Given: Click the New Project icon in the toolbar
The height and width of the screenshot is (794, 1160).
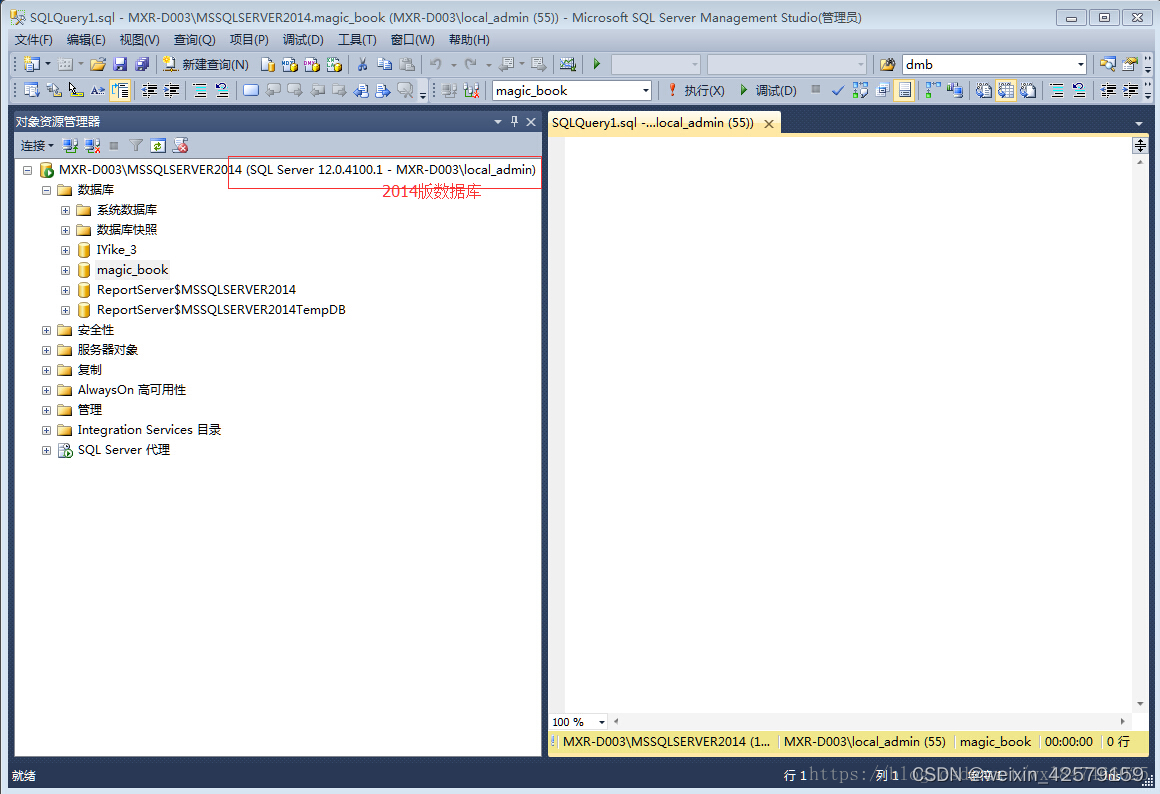Looking at the screenshot, I should point(32,64).
